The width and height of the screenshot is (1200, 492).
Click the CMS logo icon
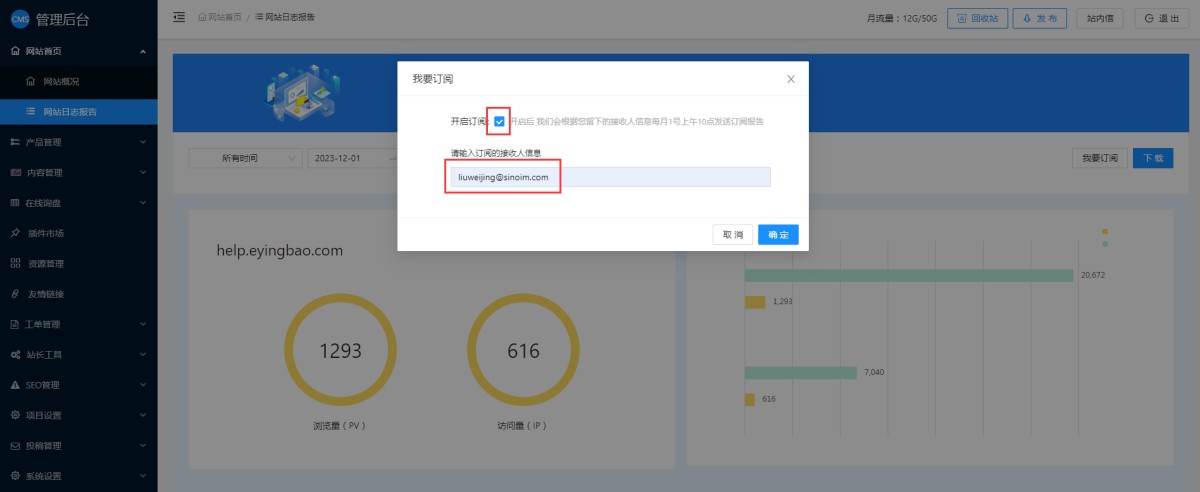coord(20,18)
